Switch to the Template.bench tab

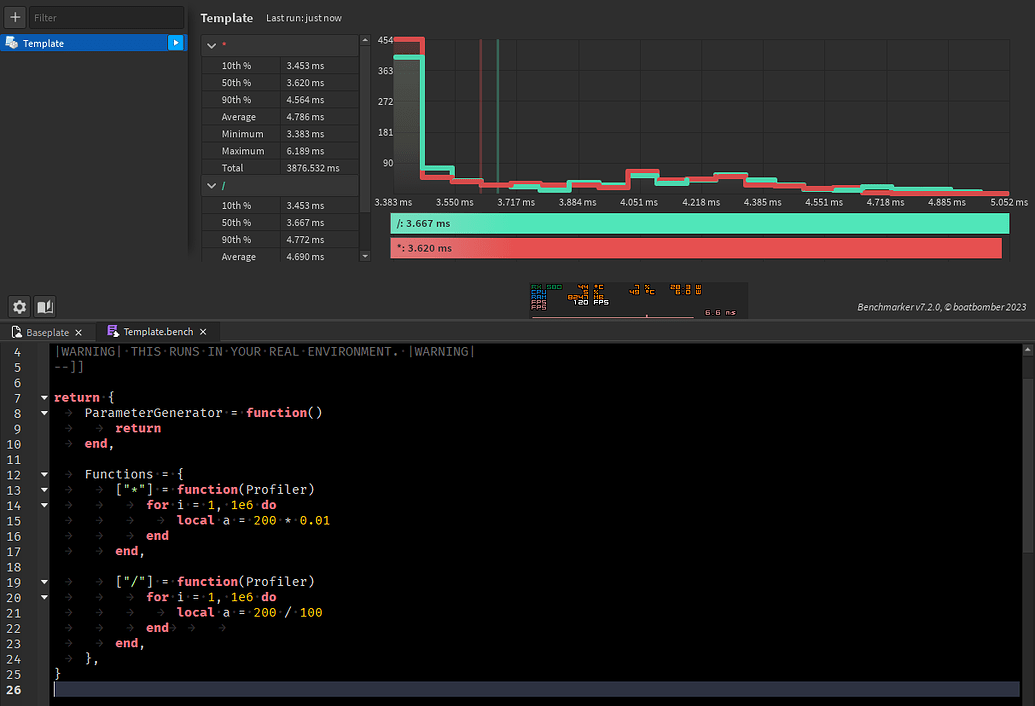point(160,331)
